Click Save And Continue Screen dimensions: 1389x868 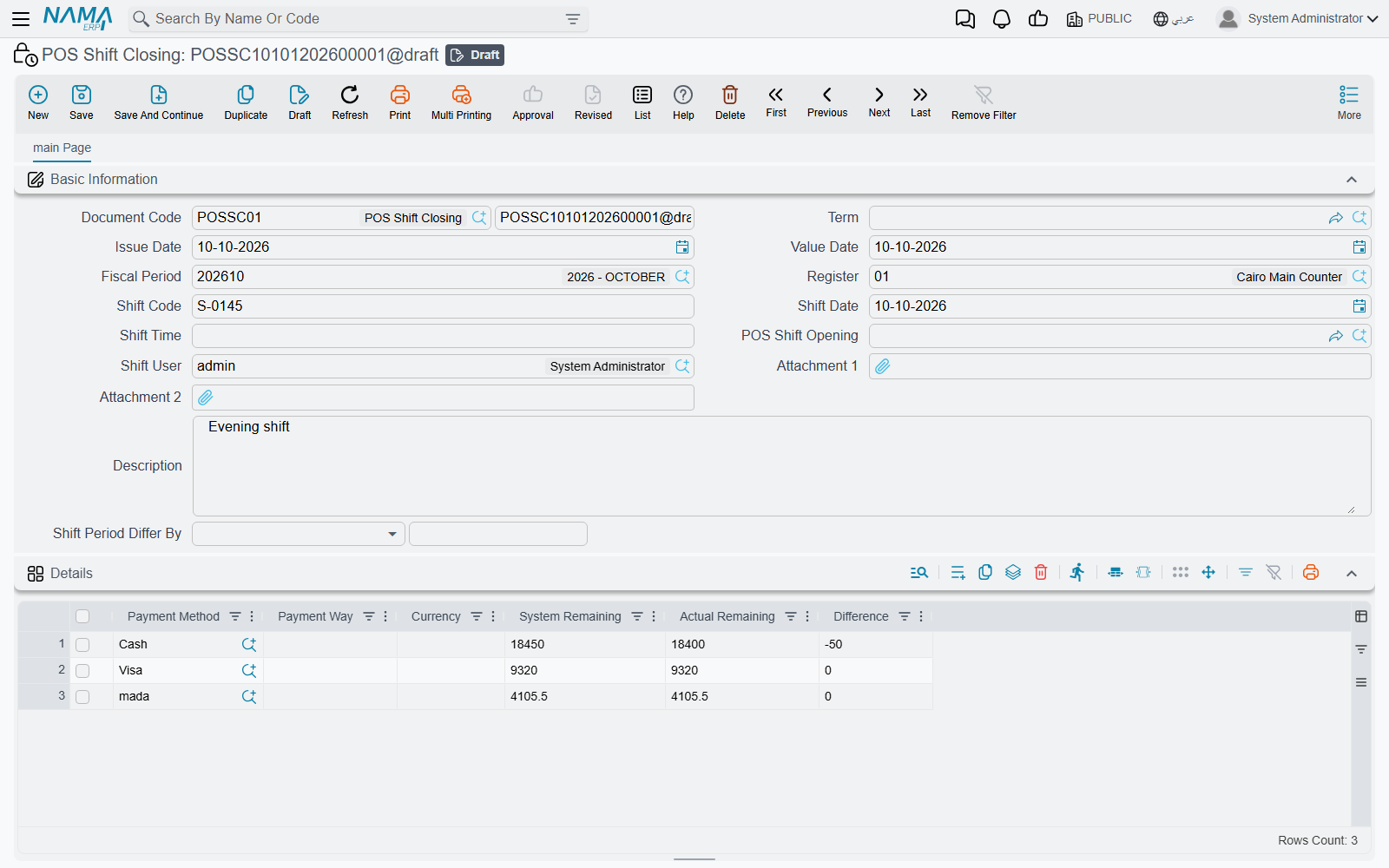pos(159,102)
